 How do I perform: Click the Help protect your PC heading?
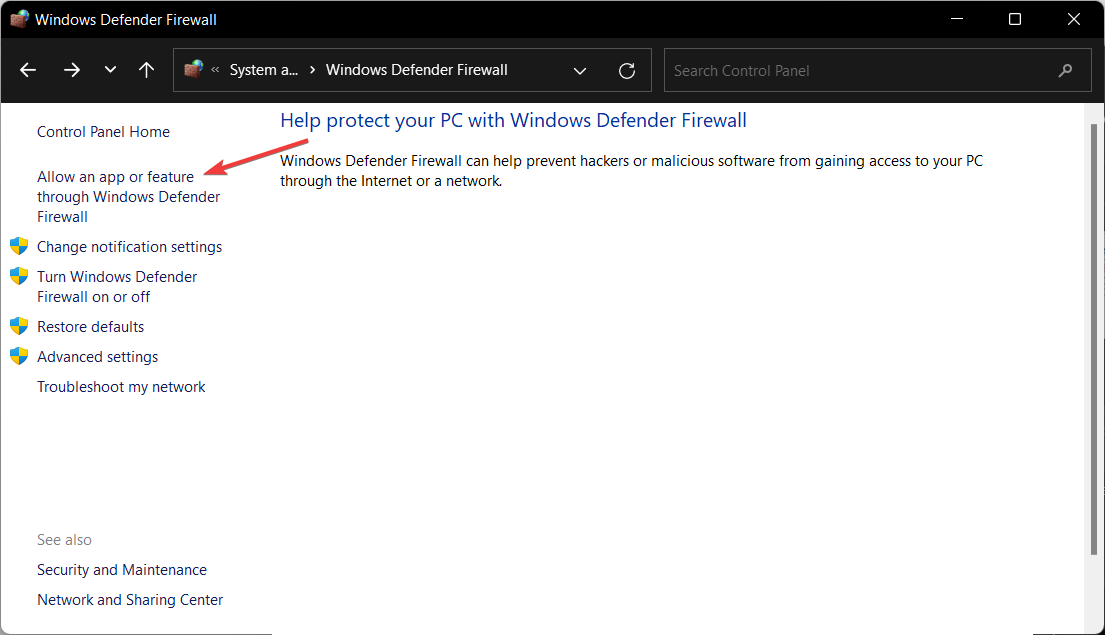(x=514, y=121)
